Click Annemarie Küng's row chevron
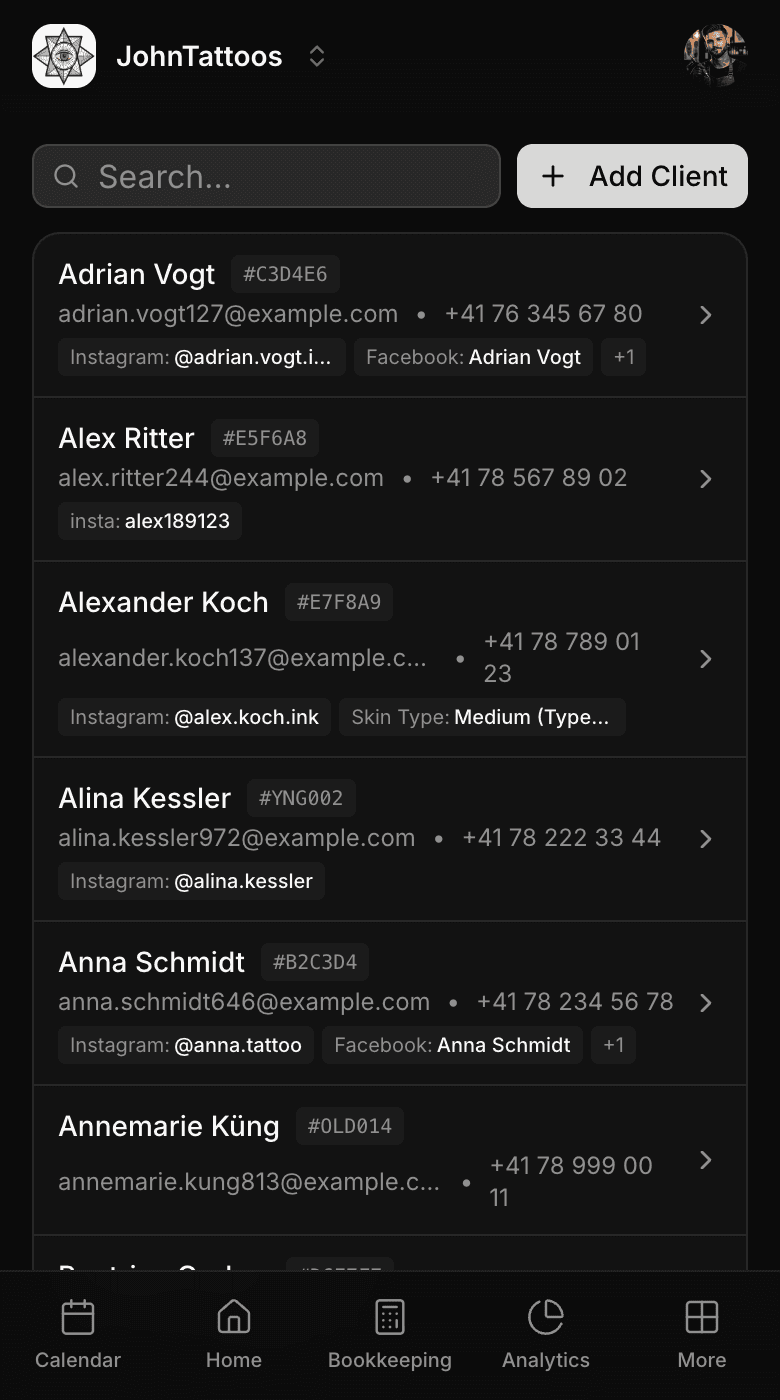The image size is (780, 1400). [x=706, y=1160]
